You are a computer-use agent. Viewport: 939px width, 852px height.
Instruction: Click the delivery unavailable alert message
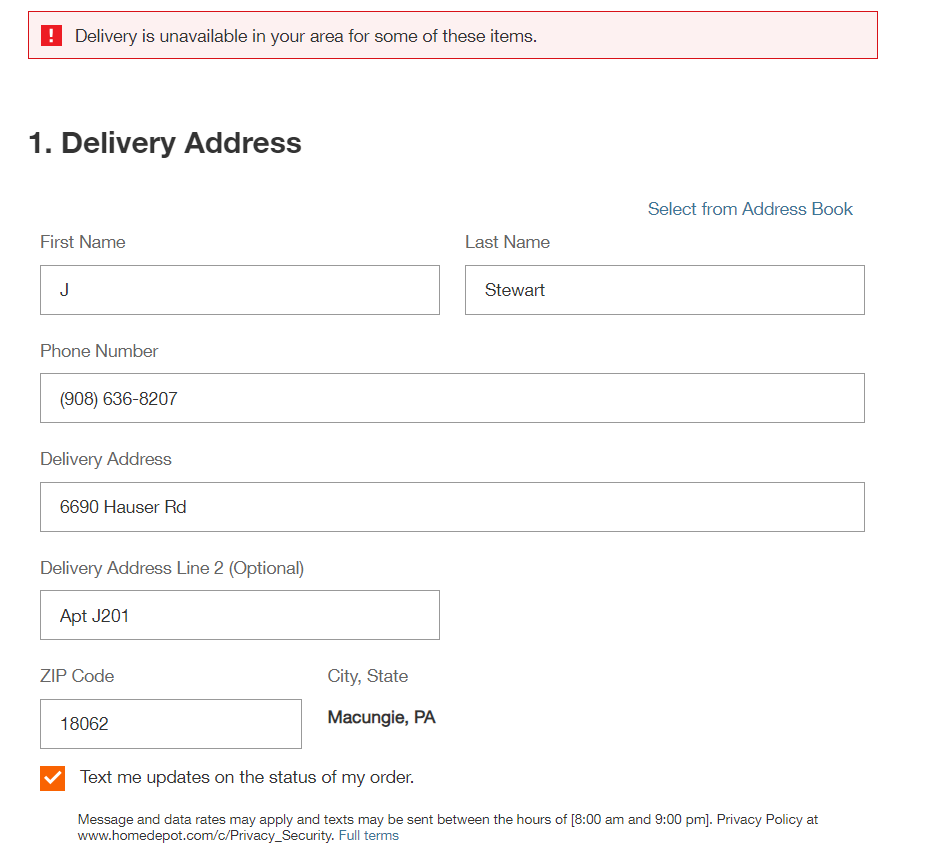305,36
